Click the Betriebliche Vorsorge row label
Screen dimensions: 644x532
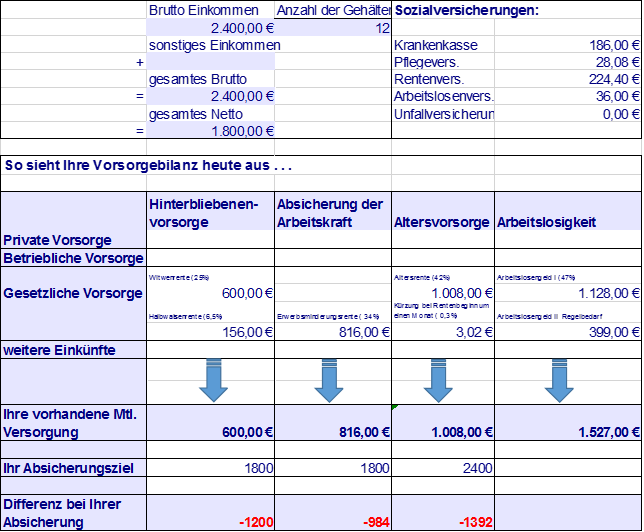pos(73,258)
